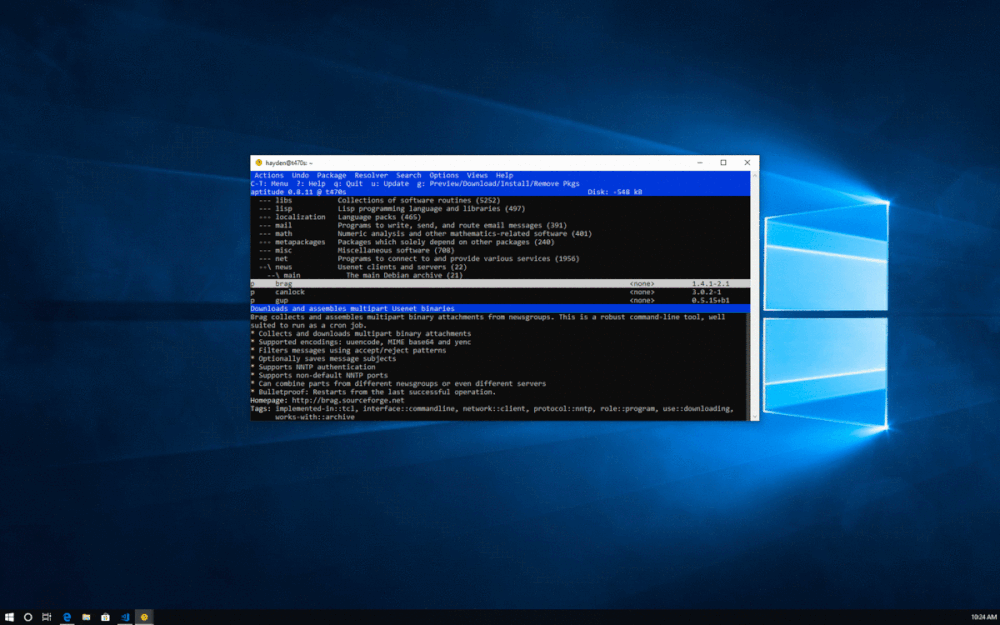Open Cortana search circle on taskbar
Image resolution: width=1000 pixels, height=625 pixels.
pyautogui.click(x=28, y=617)
